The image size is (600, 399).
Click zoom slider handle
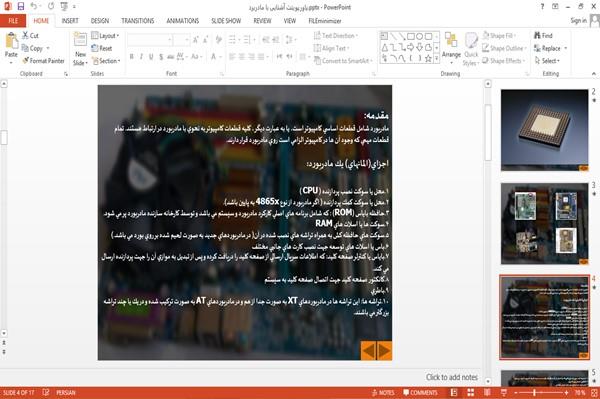point(534,392)
